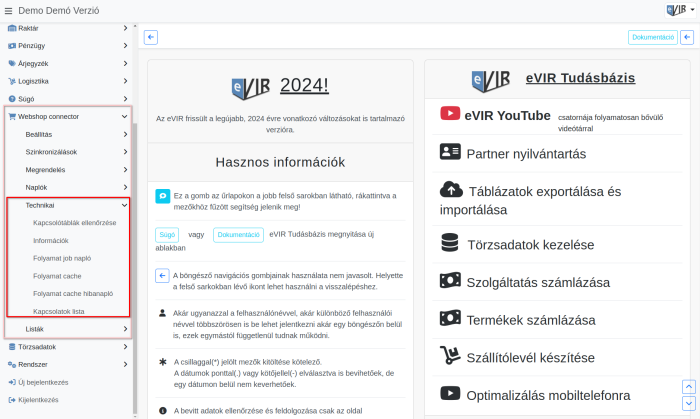The image size is (700, 419).
Task: Expand the Raktár menu chevron
Action: point(125,28)
